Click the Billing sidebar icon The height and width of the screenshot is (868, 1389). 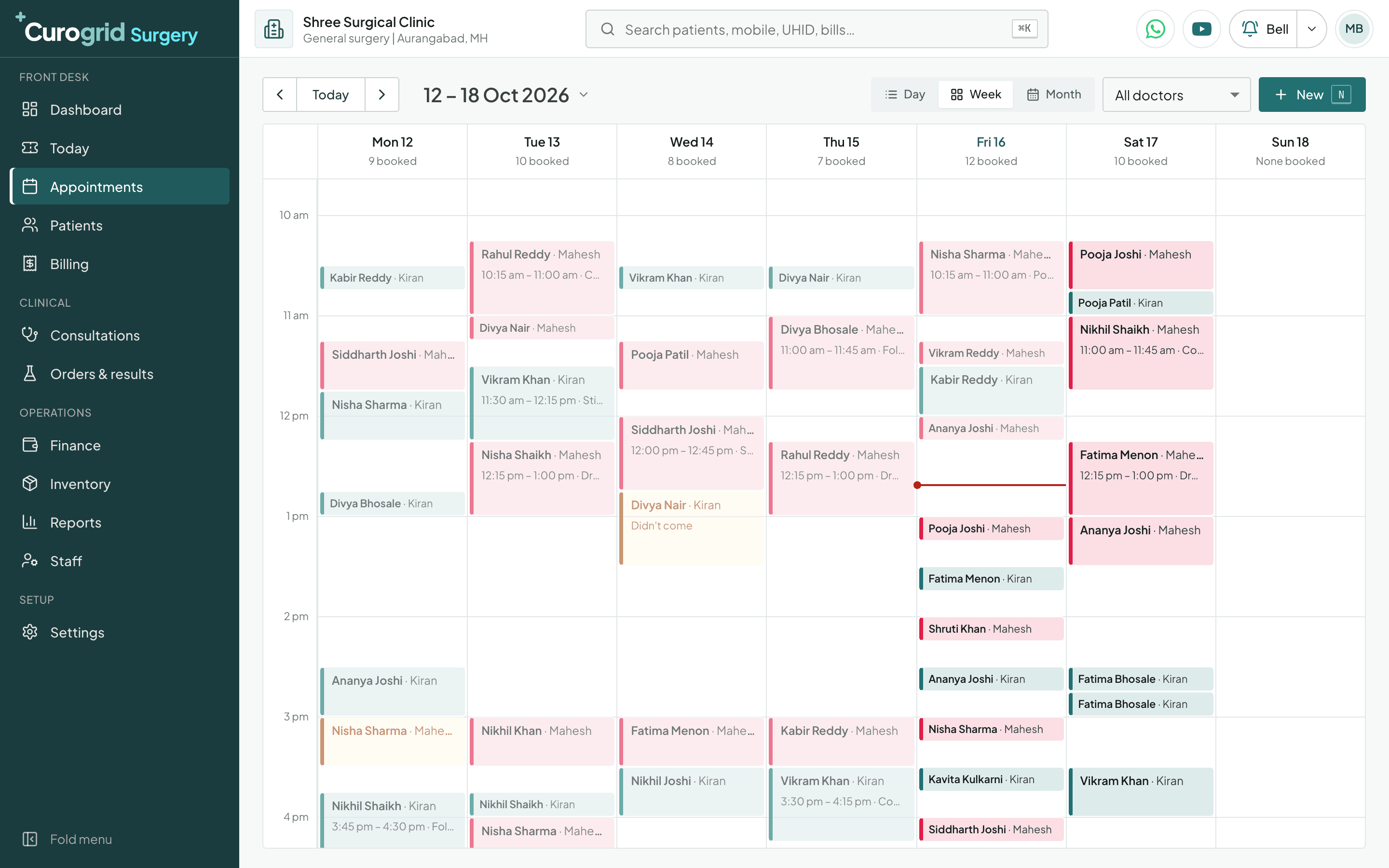30,263
